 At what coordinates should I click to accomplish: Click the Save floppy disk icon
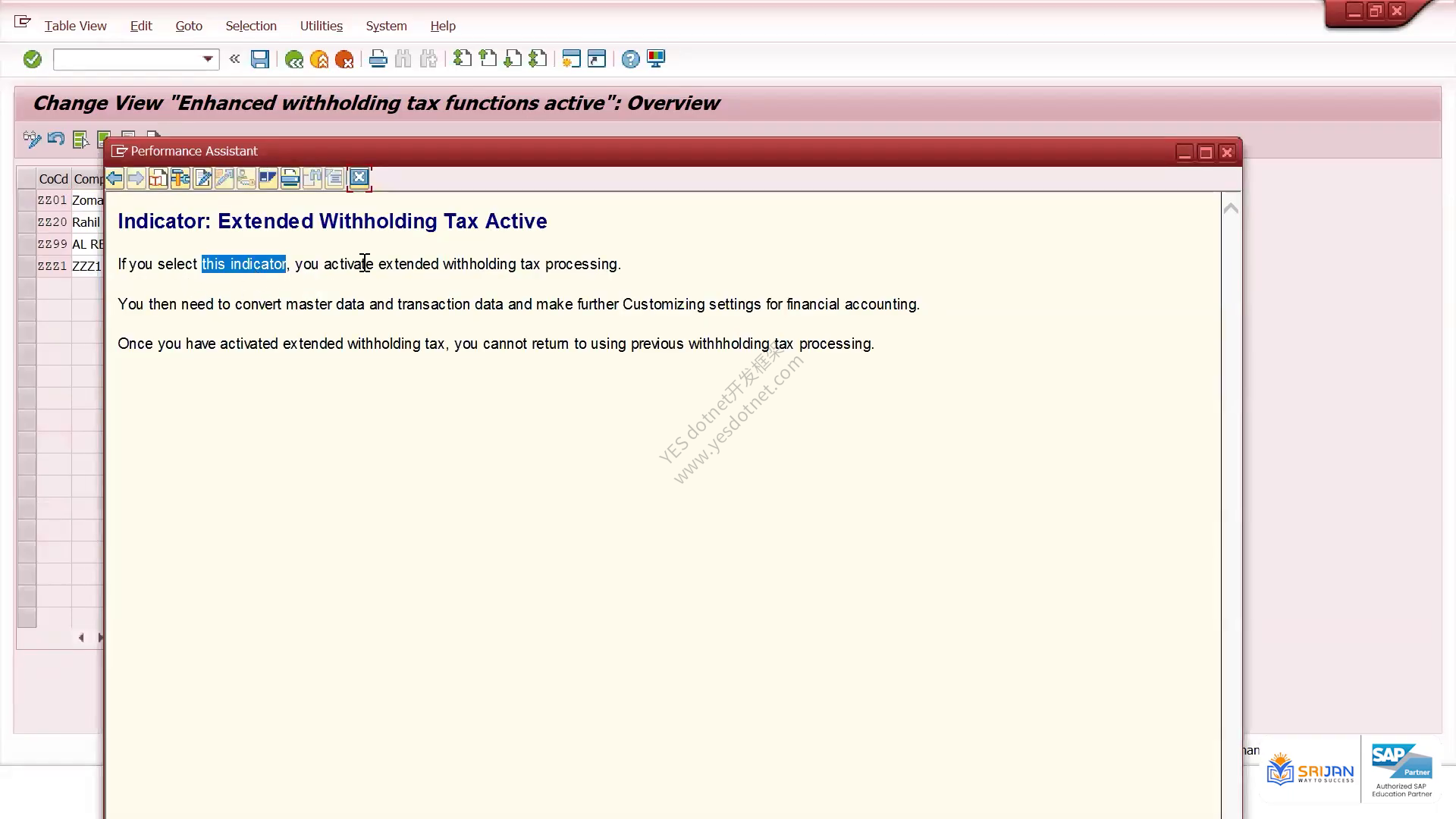[x=260, y=59]
